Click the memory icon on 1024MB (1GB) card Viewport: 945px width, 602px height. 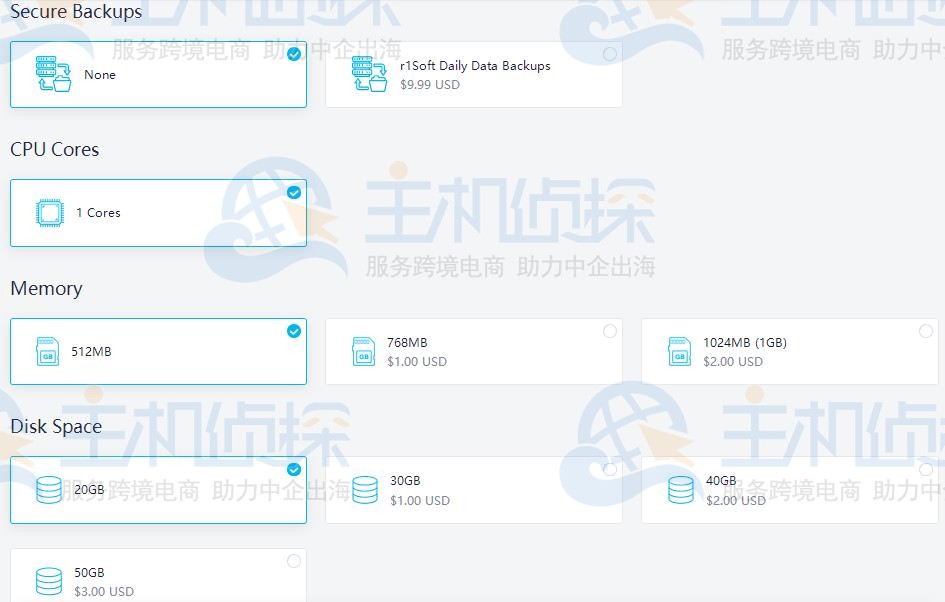(680, 351)
